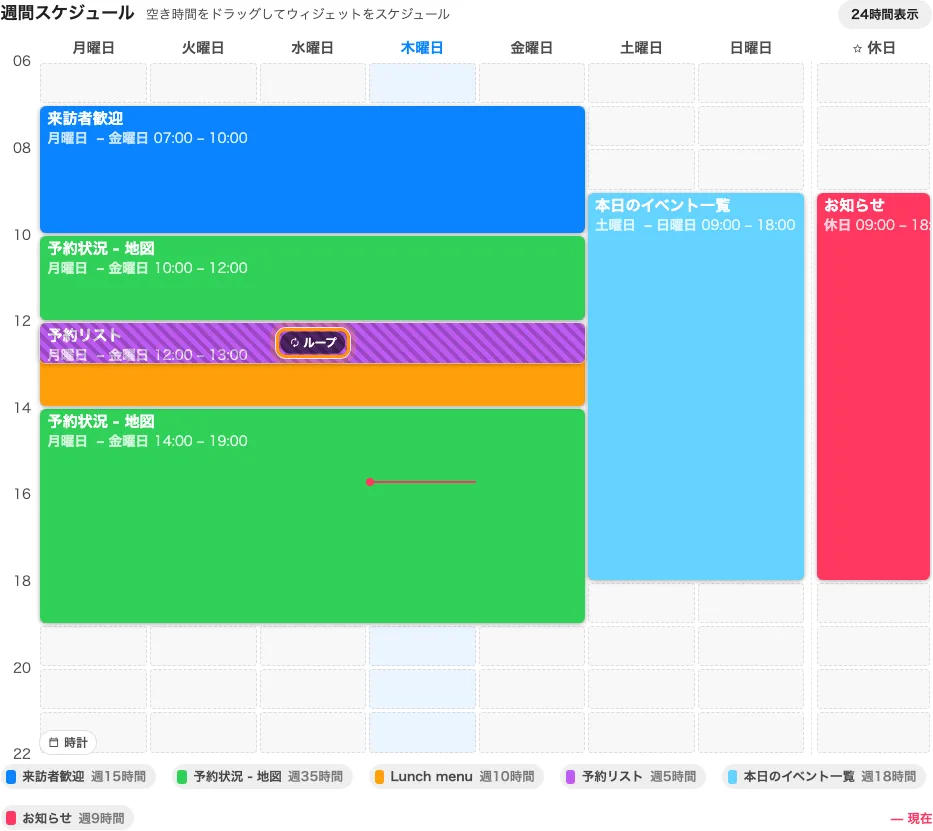
Task: Click the red current-time marker dot
Action: pyautogui.click(x=370, y=482)
